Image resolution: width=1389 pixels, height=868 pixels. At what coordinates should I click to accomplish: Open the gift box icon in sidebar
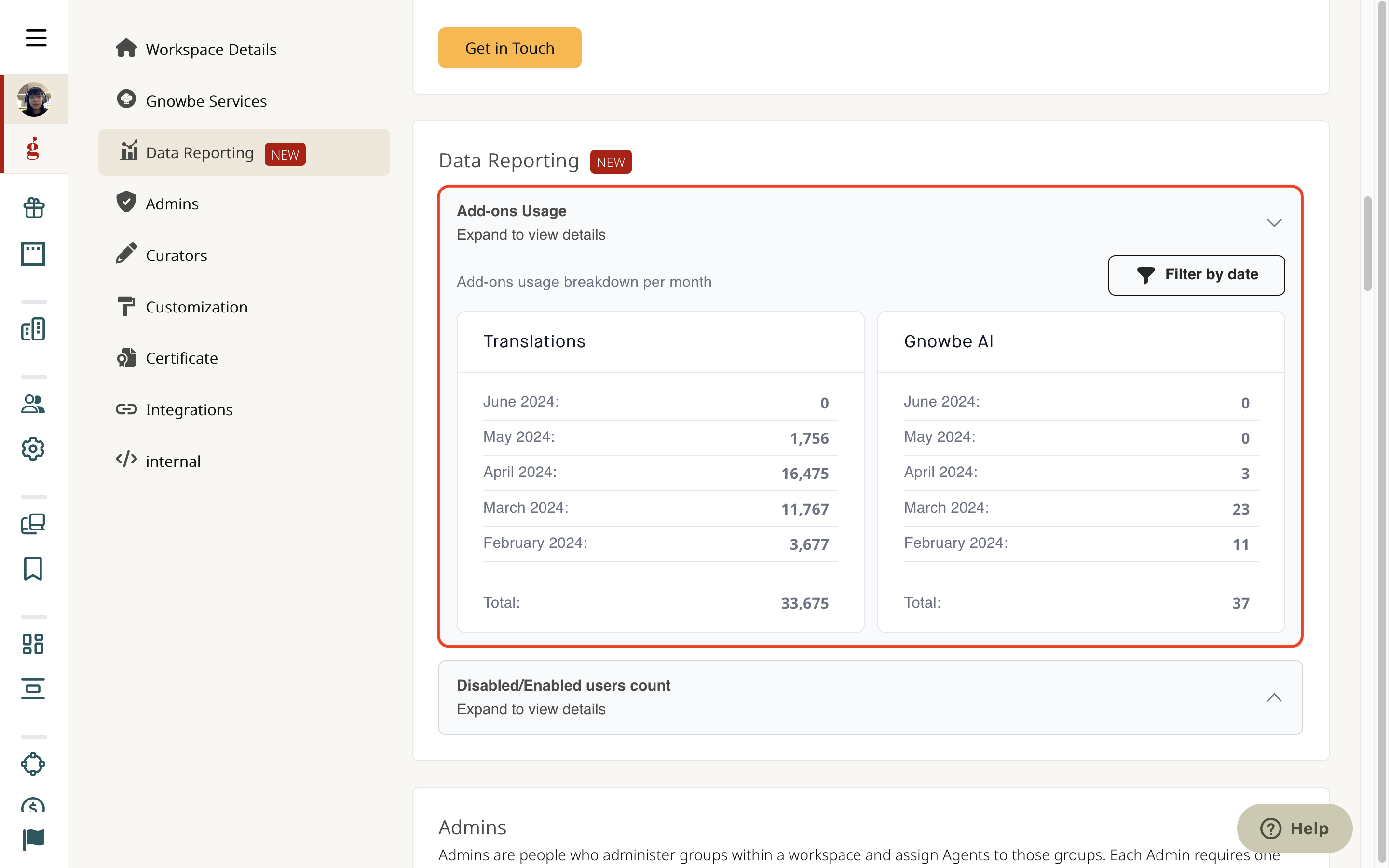(x=33, y=207)
